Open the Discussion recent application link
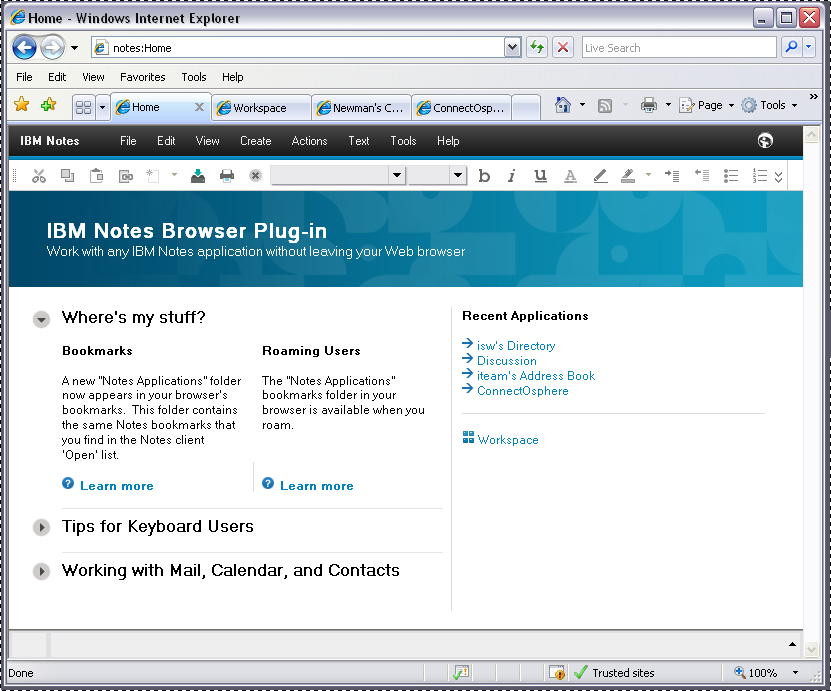 coord(506,361)
